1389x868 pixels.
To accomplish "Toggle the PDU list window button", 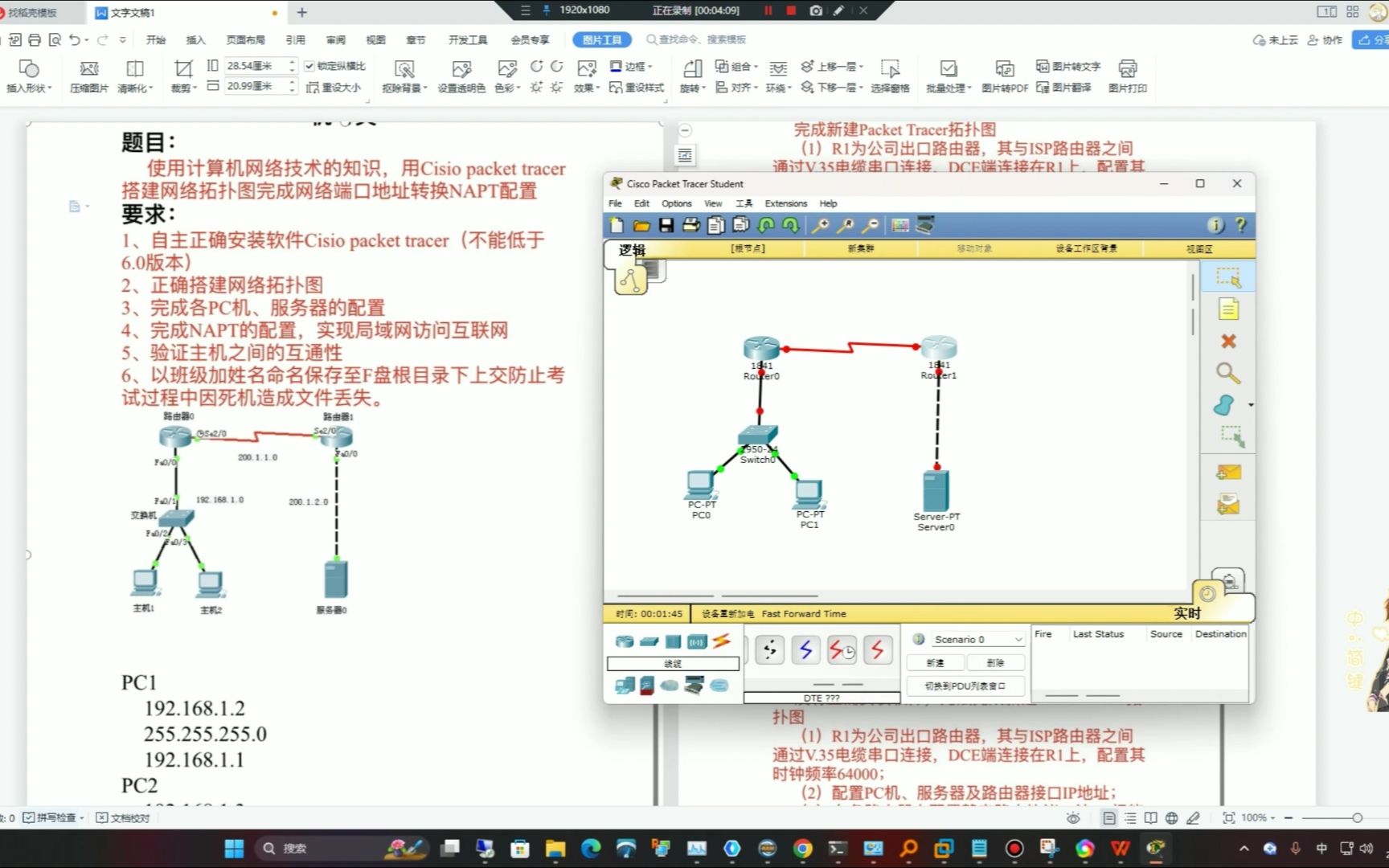I will pos(965,686).
